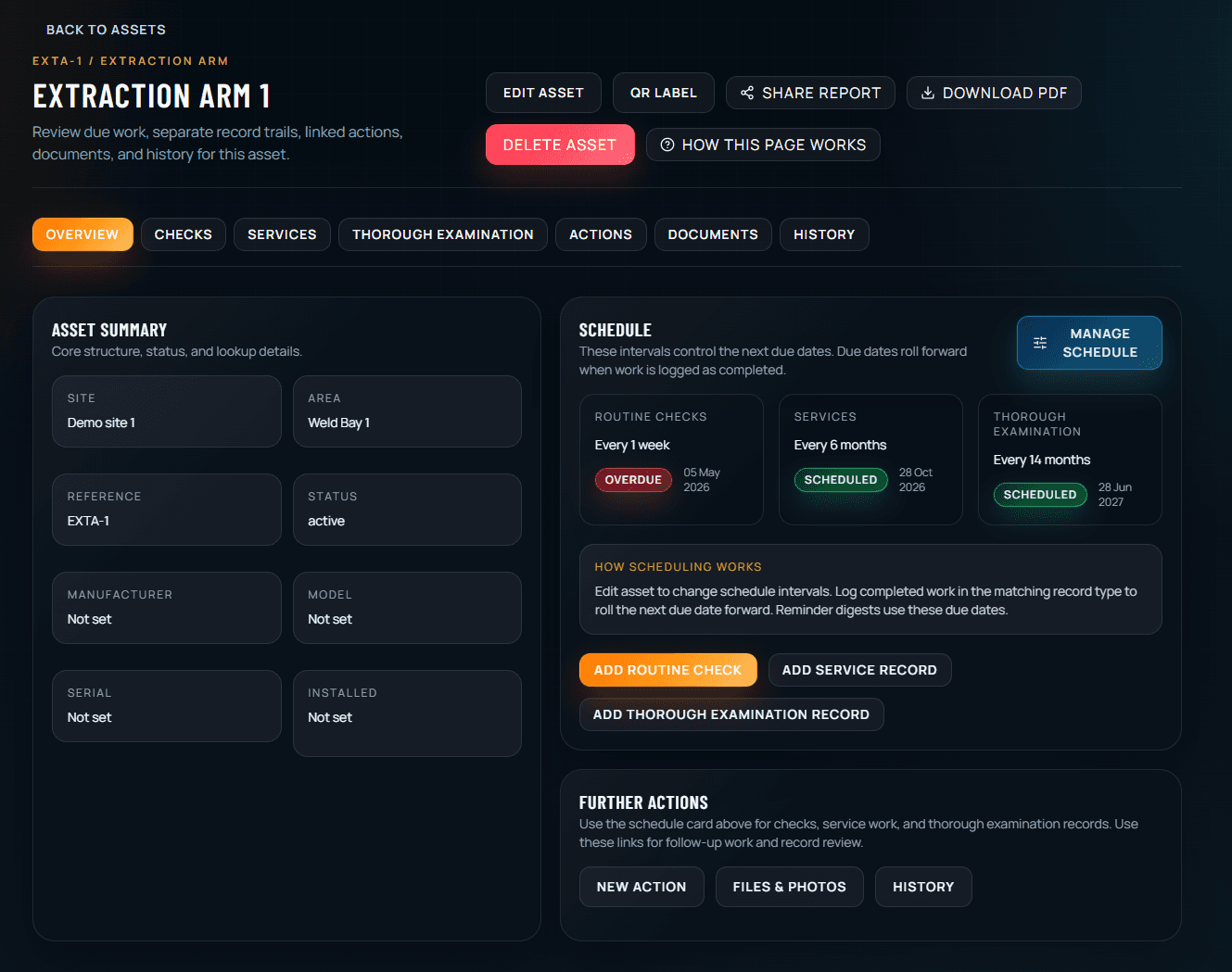Click the Every 14 months interval text
The image size is (1232, 972).
[1042, 460]
